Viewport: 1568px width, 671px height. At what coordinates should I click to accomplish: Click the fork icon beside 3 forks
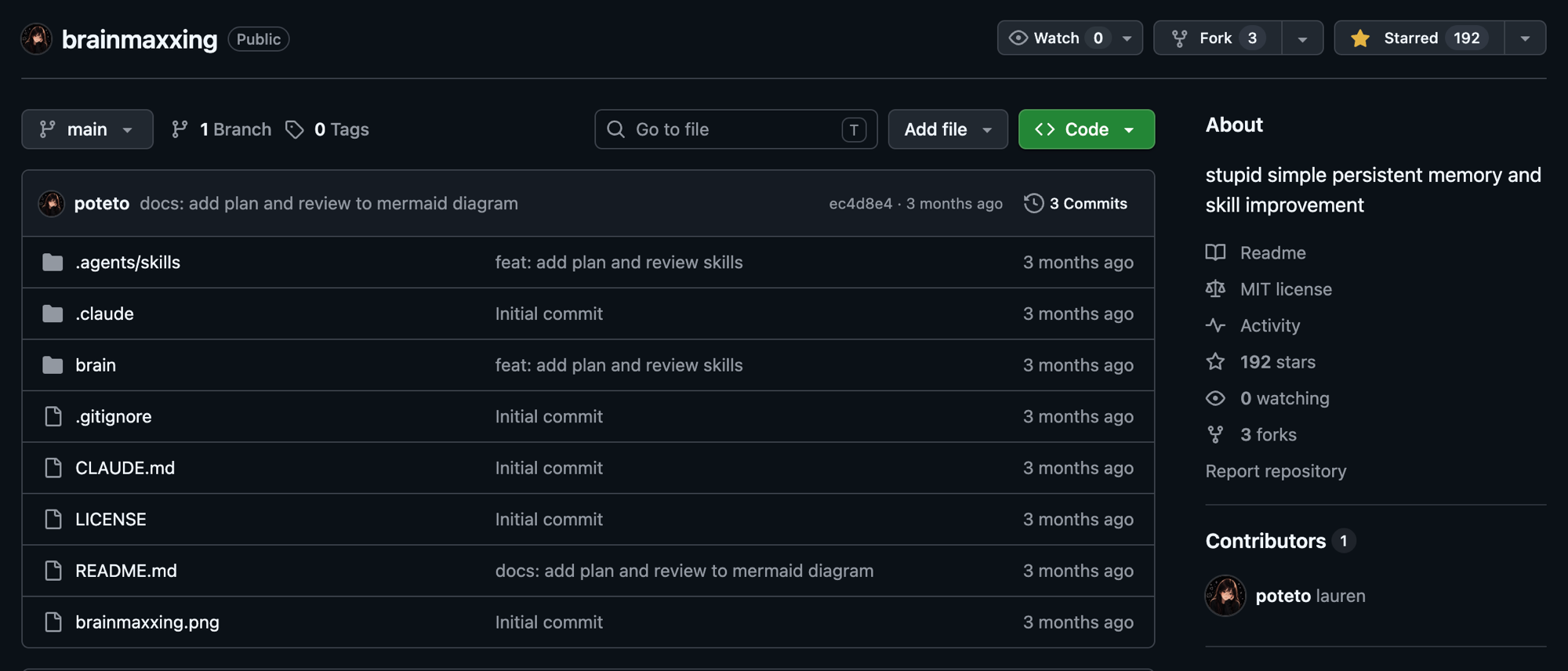point(1215,434)
